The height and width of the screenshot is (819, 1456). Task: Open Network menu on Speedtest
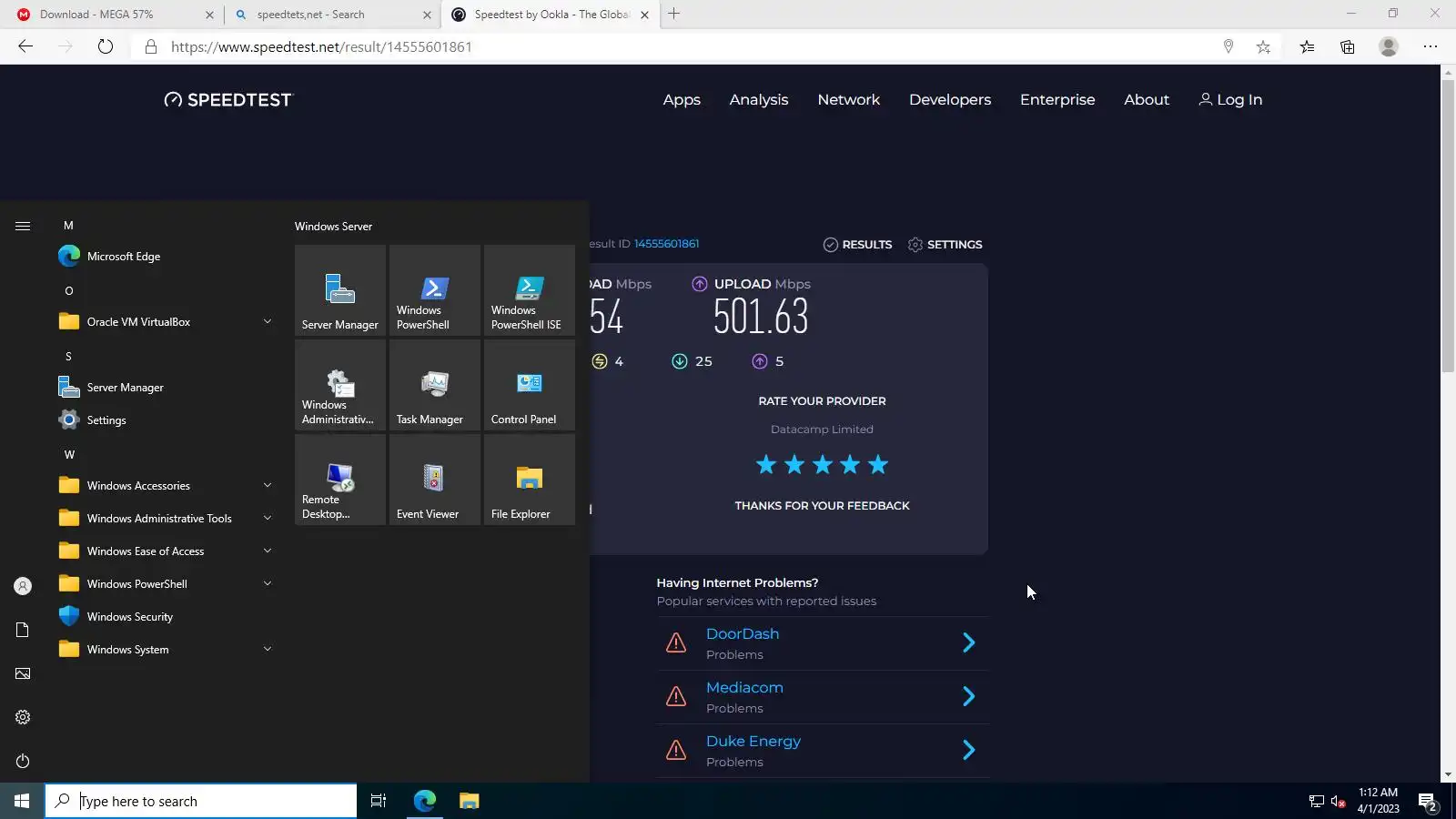(849, 100)
